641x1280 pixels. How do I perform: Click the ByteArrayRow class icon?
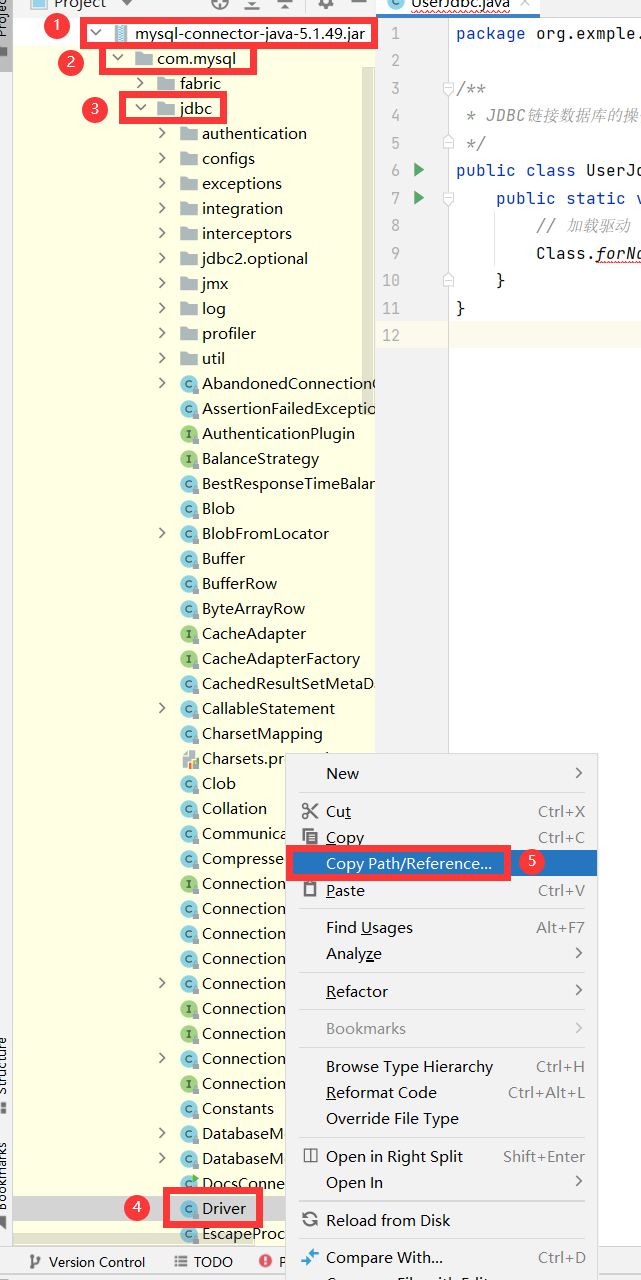[x=188, y=609]
